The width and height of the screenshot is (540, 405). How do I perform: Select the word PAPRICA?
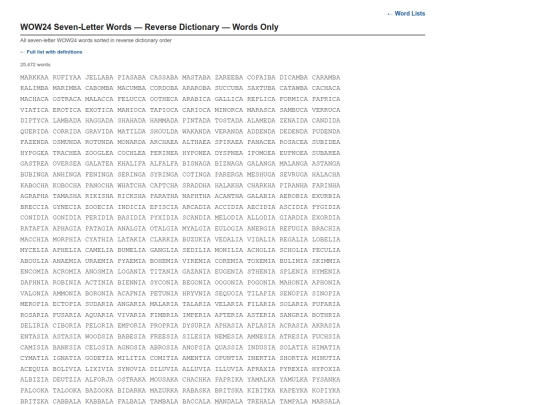point(326,99)
